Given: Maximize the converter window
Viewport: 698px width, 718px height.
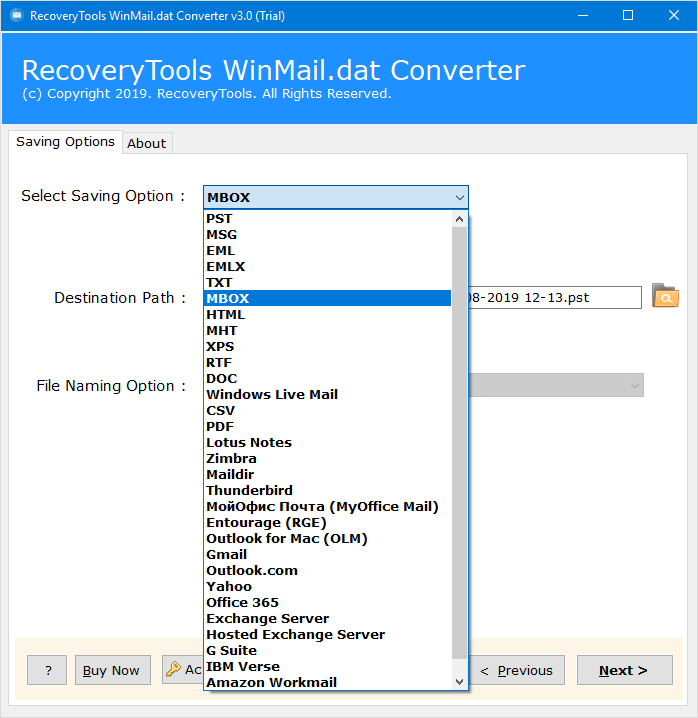Looking at the screenshot, I should [x=628, y=16].
